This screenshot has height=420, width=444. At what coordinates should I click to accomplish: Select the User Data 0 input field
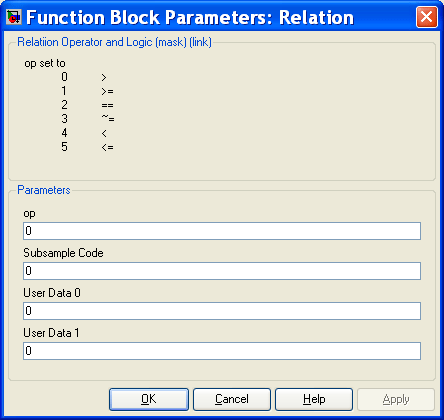(x=222, y=311)
